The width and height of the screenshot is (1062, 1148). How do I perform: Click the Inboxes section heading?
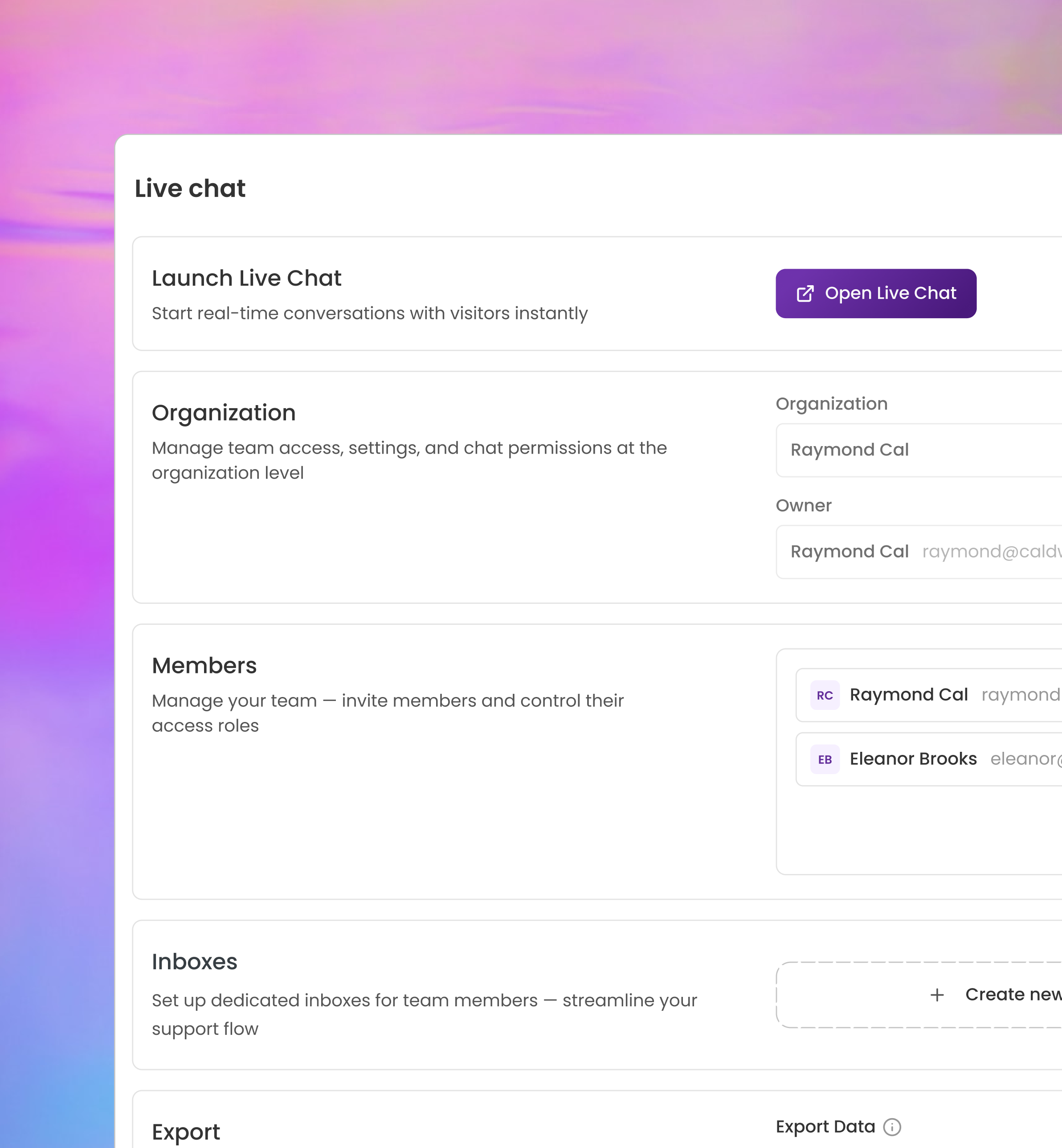point(194,962)
